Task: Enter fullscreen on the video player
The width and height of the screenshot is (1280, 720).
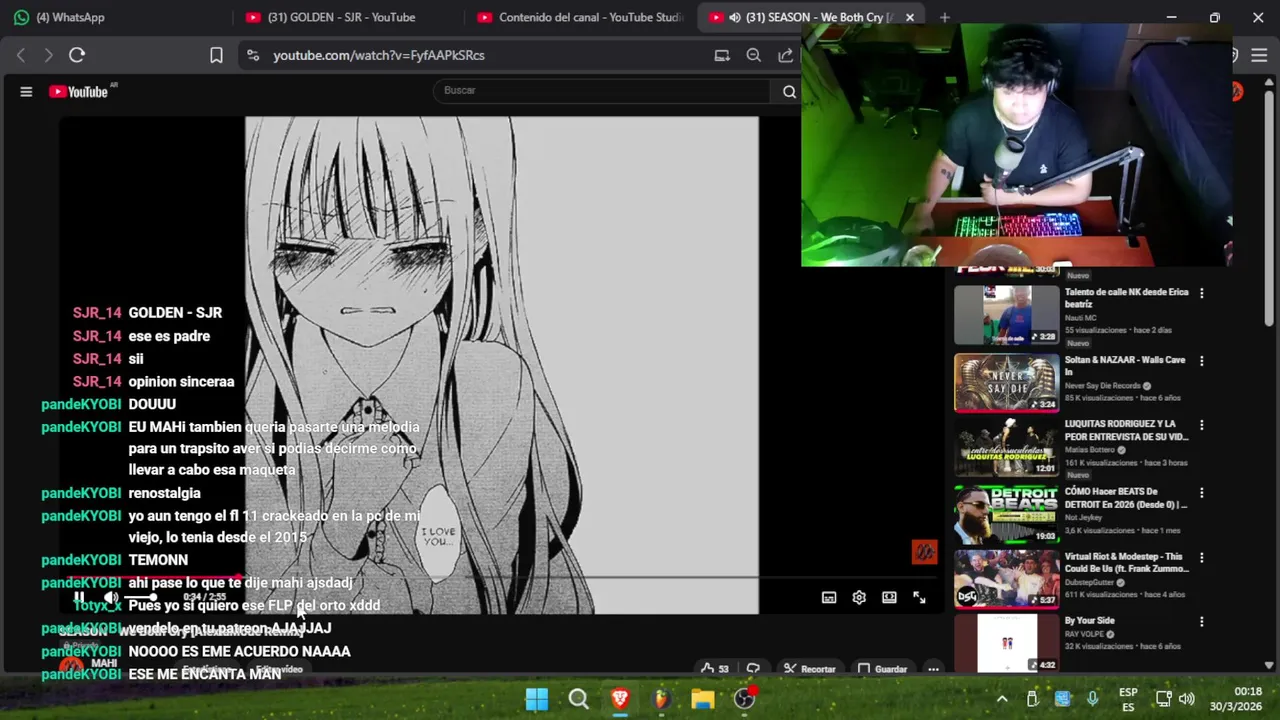Action: point(919,597)
